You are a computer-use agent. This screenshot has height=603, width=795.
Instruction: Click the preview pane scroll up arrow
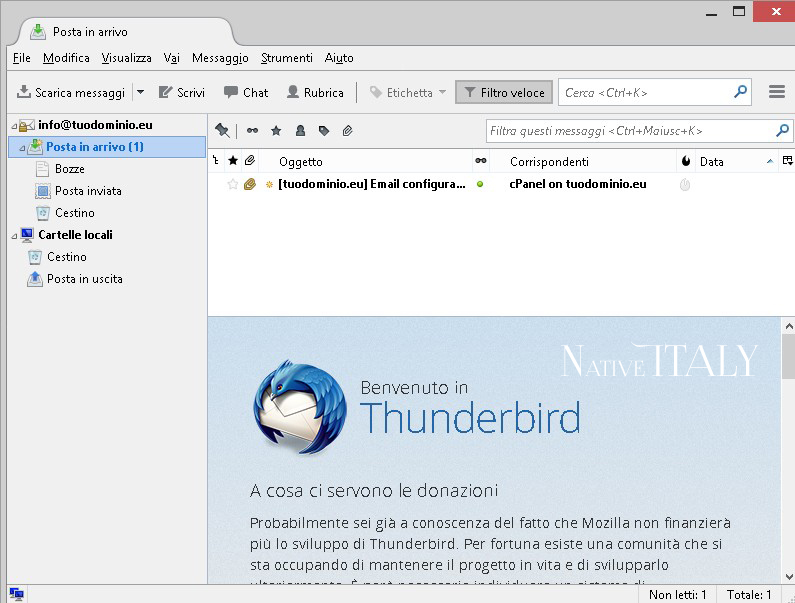click(x=788, y=326)
